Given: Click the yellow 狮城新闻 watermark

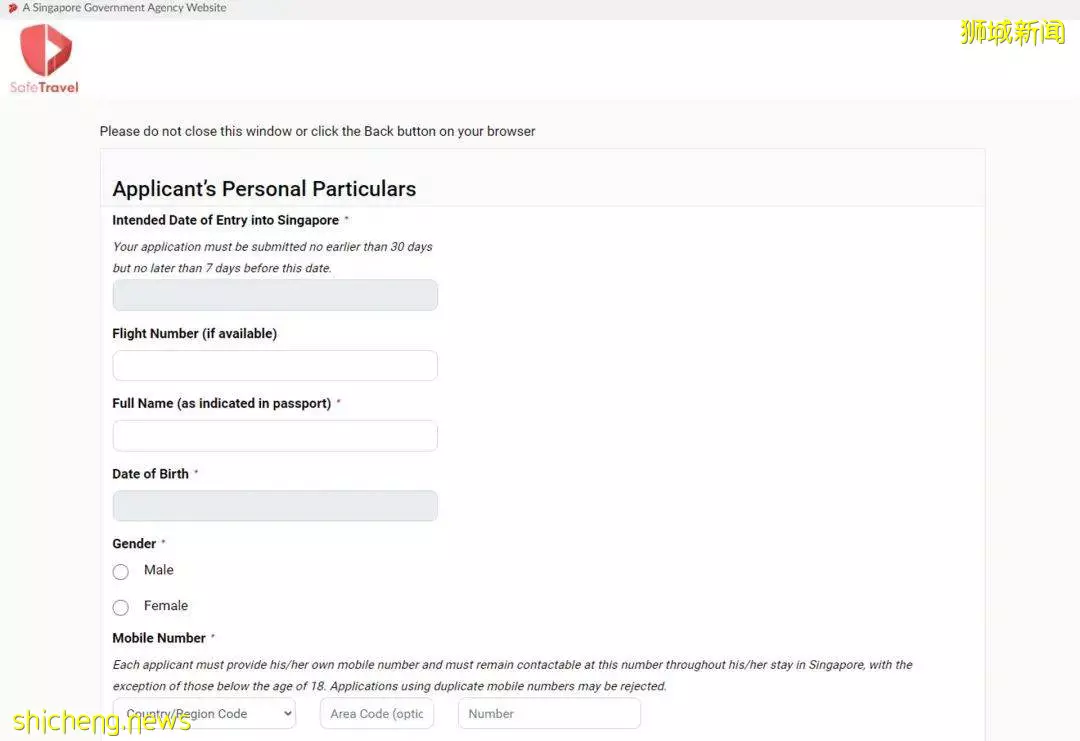Looking at the screenshot, I should click(1012, 32).
